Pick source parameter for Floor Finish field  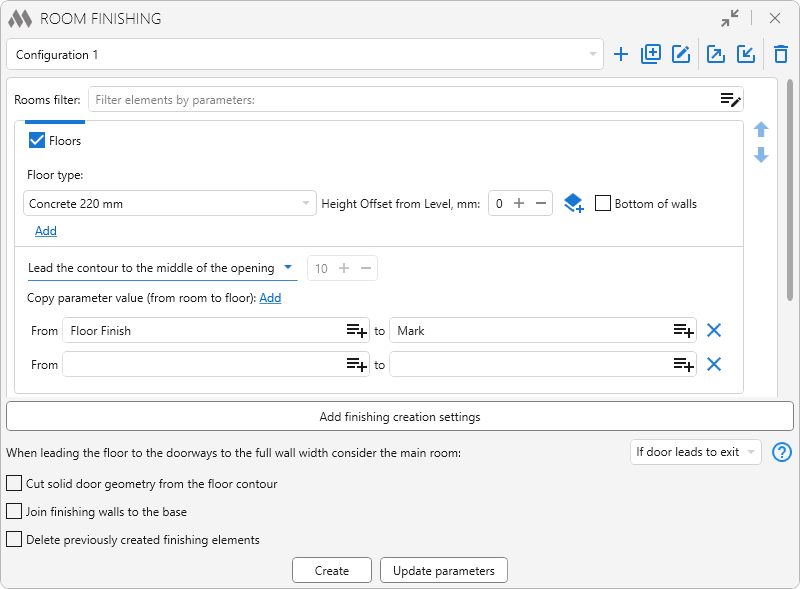click(x=357, y=331)
